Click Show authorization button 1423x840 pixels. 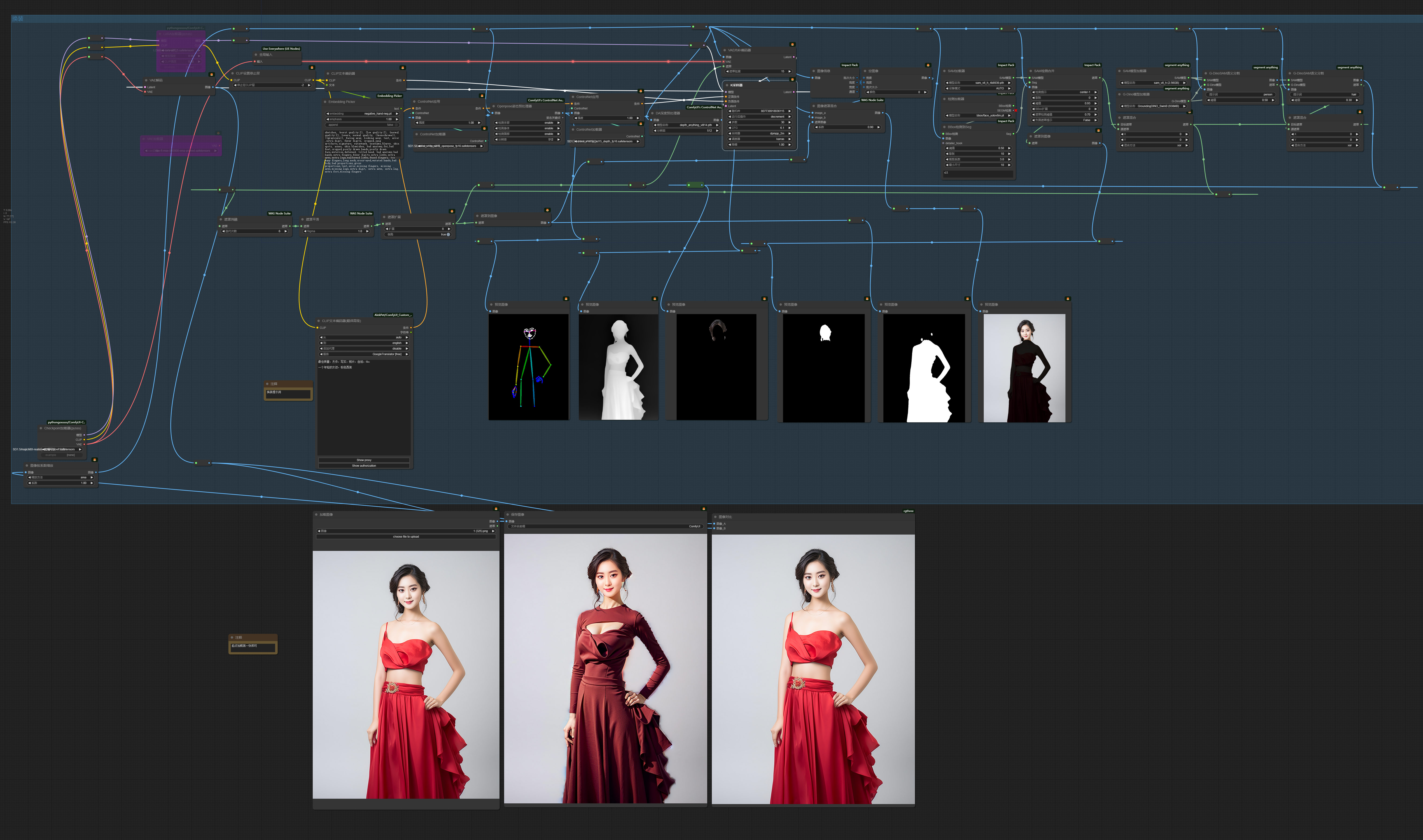[364, 466]
